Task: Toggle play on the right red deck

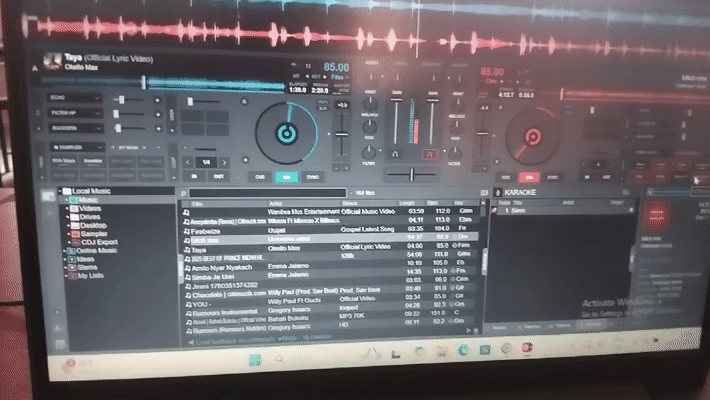Action: (x=529, y=177)
